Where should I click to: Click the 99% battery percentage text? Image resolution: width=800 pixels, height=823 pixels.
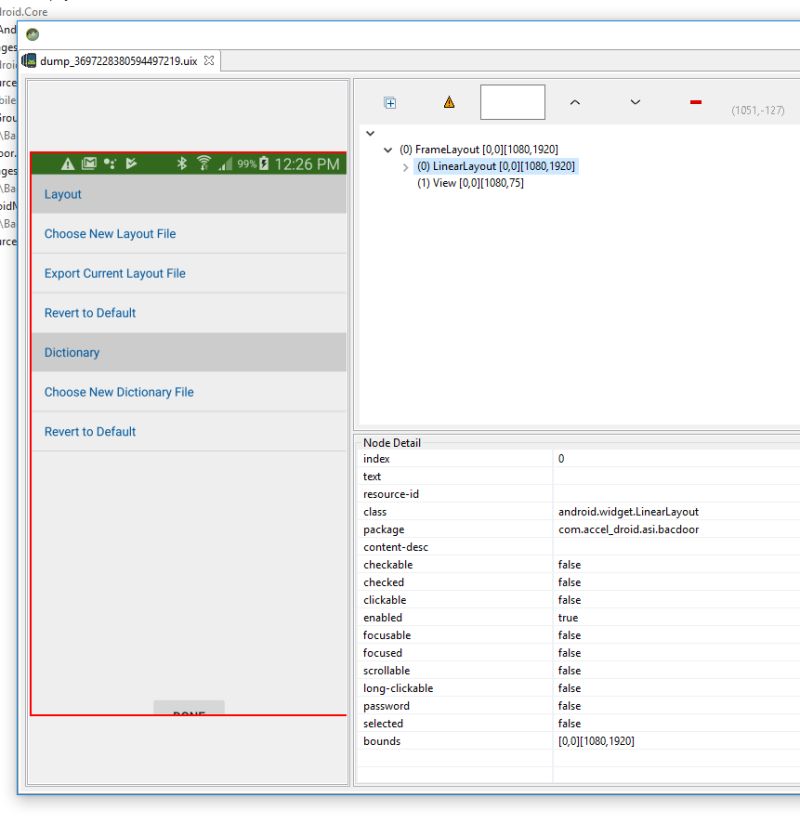[247, 164]
